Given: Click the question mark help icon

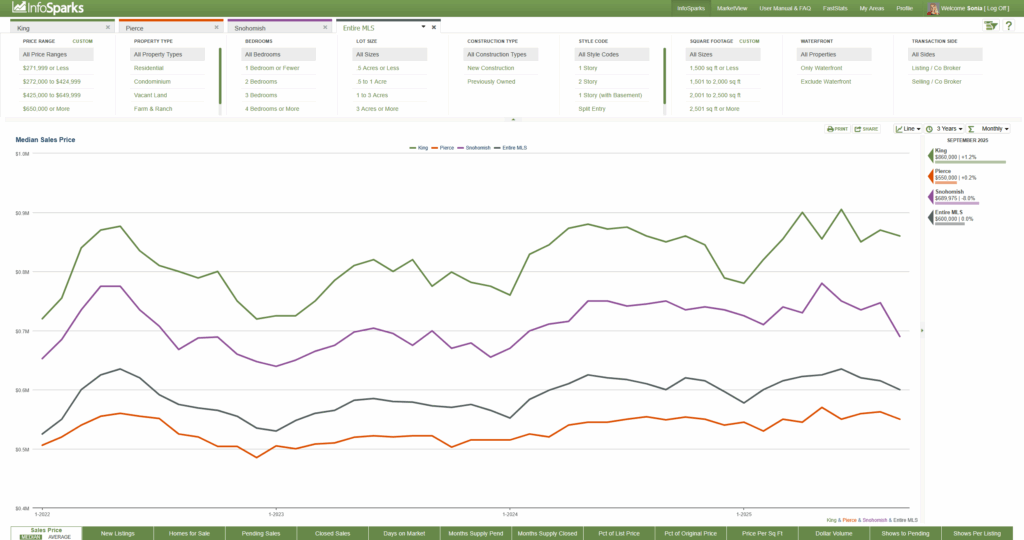Looking at the screenshot, I should (1008, 26).
